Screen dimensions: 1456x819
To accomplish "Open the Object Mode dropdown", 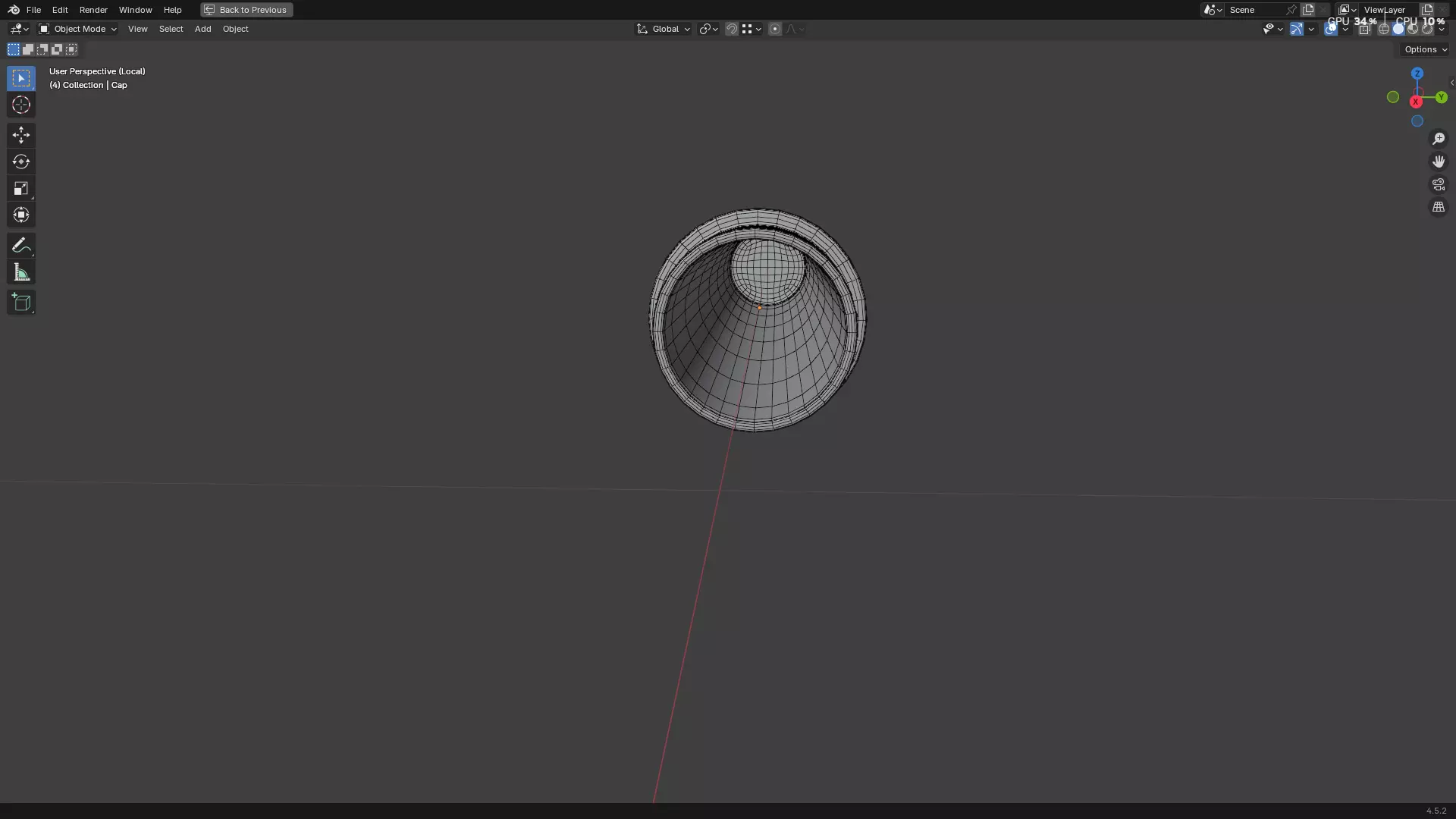I will click(77, 29).
